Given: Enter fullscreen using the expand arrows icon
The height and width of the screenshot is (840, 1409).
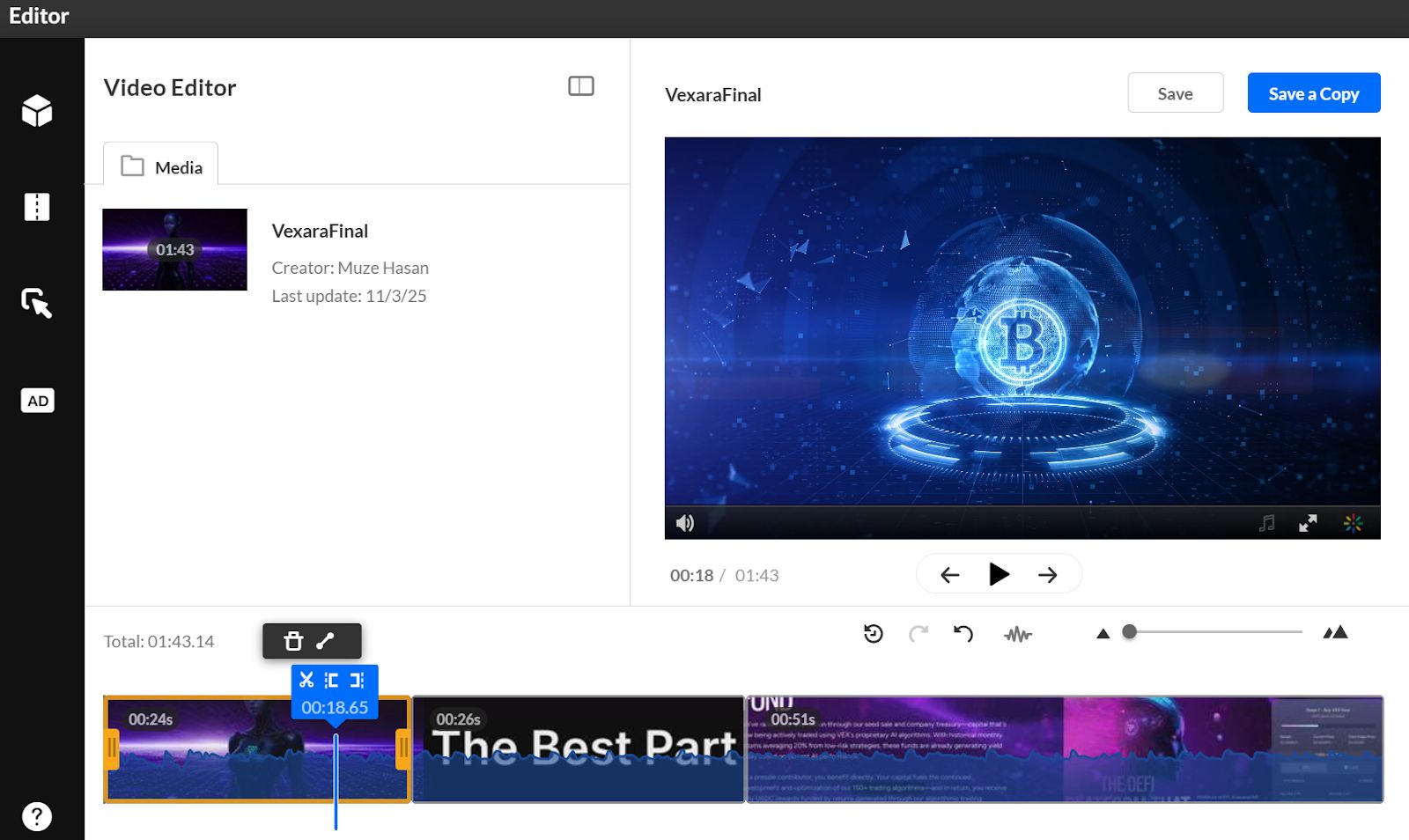Looking at the screenshot, I should pos(1308,523).
